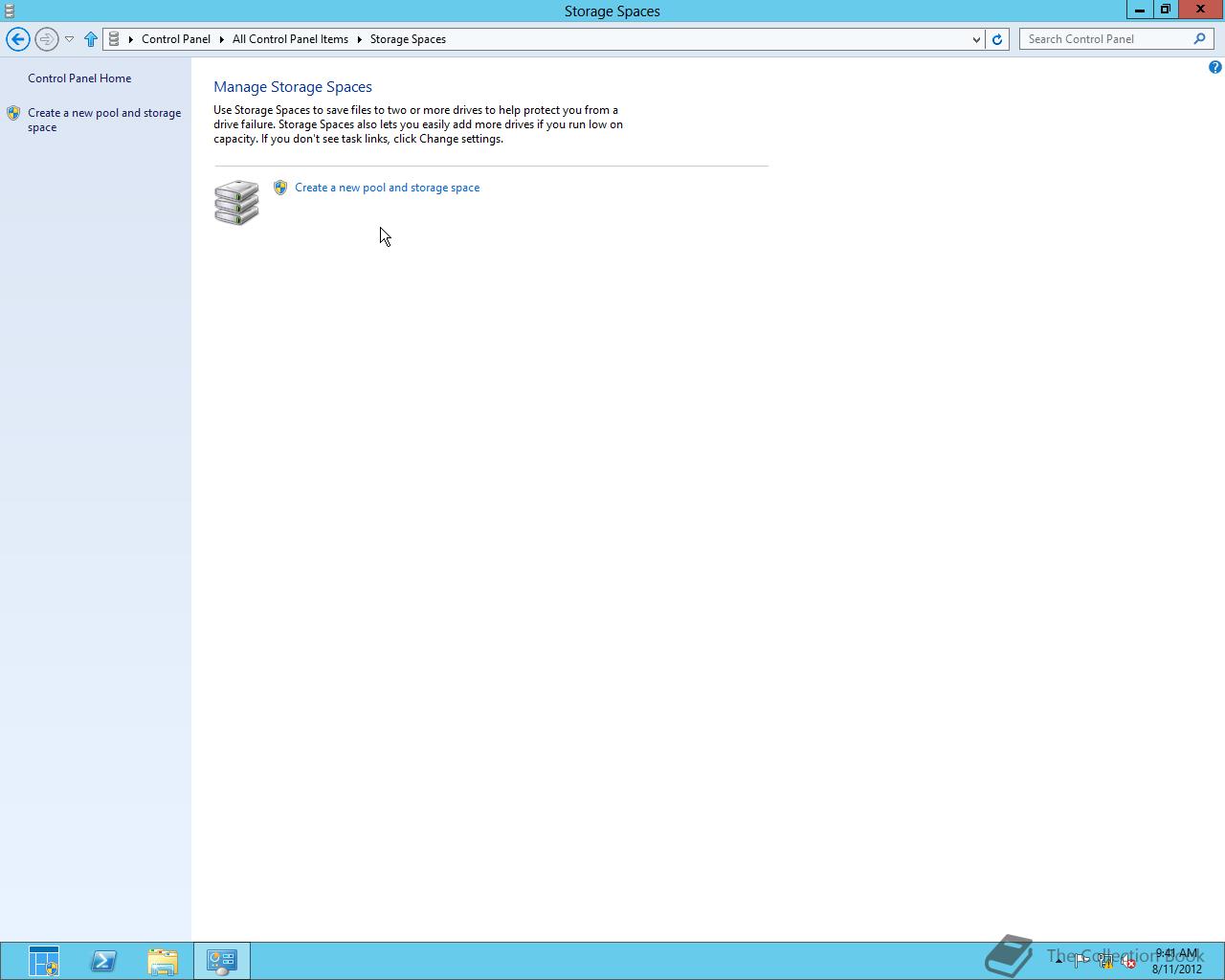Image resolution: width=1225 pixels, height=980 pixels.
Task: Open the address bar history dropdown
Action: pos(976,39)
